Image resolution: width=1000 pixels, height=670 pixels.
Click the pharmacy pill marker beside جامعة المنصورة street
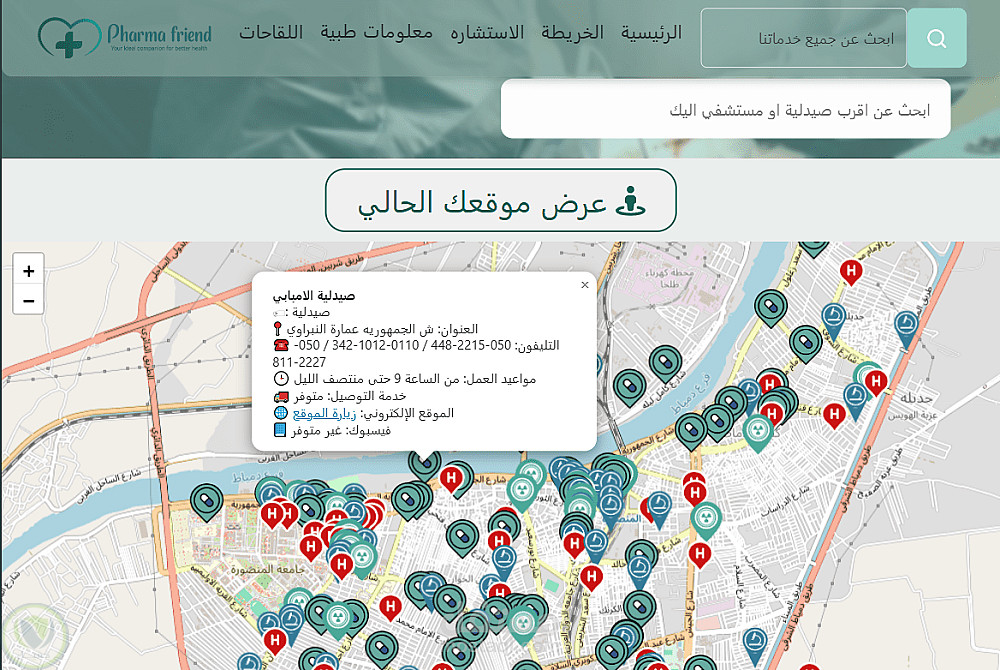[x=207, y=500]
